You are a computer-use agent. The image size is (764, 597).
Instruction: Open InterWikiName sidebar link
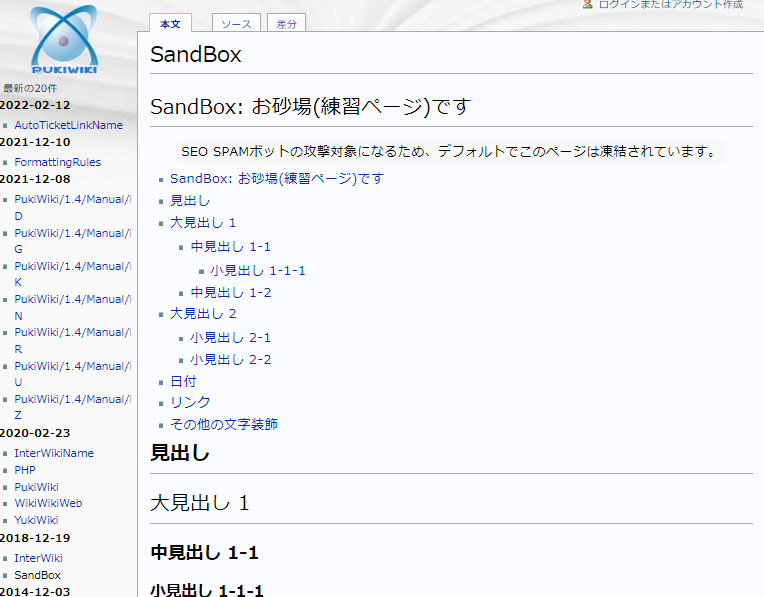tap(54, 453)
